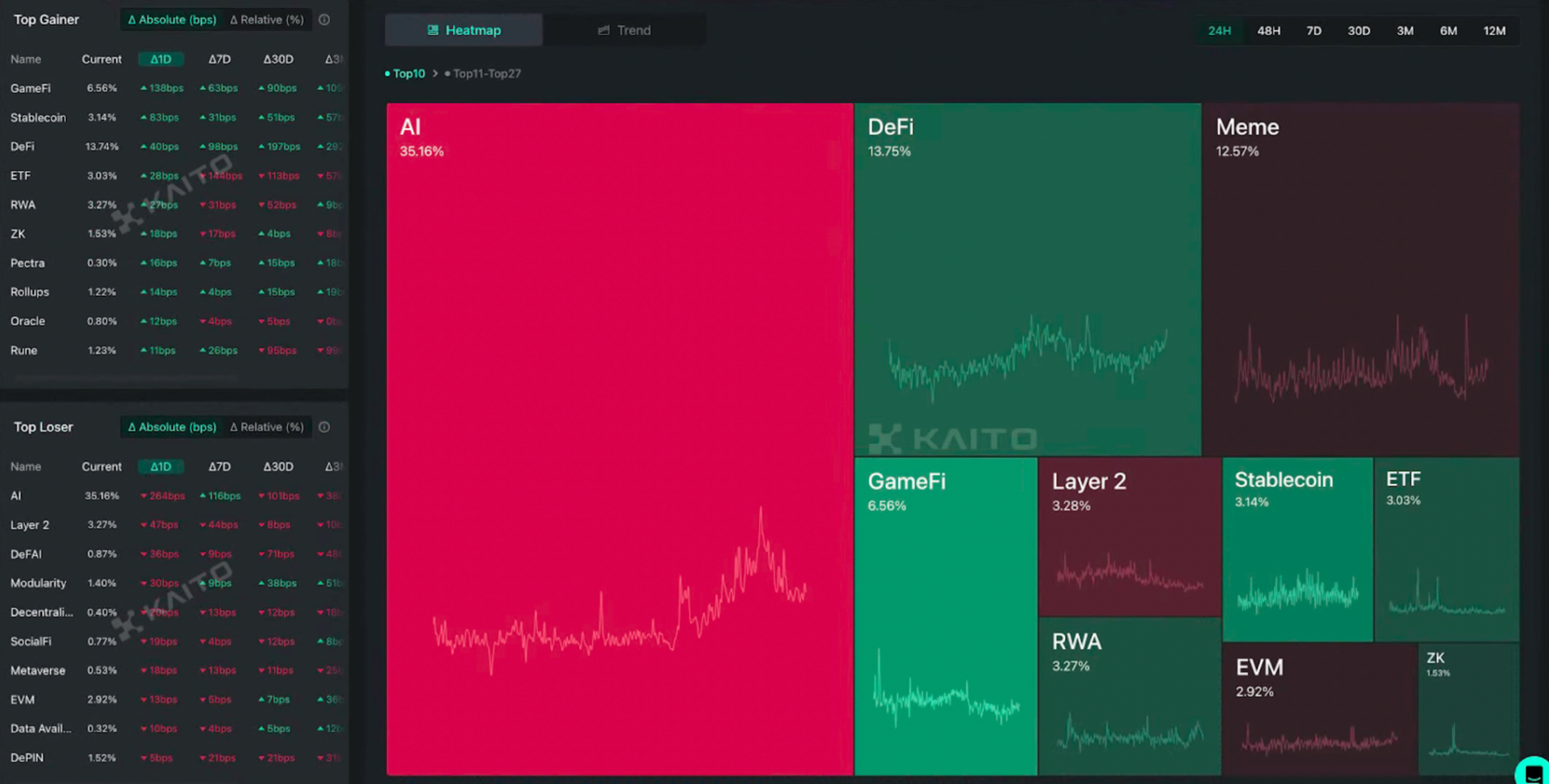Open the EVM heatmap tile
The width and height of the screenshot is (1549, 784).
coord(1320,709)
